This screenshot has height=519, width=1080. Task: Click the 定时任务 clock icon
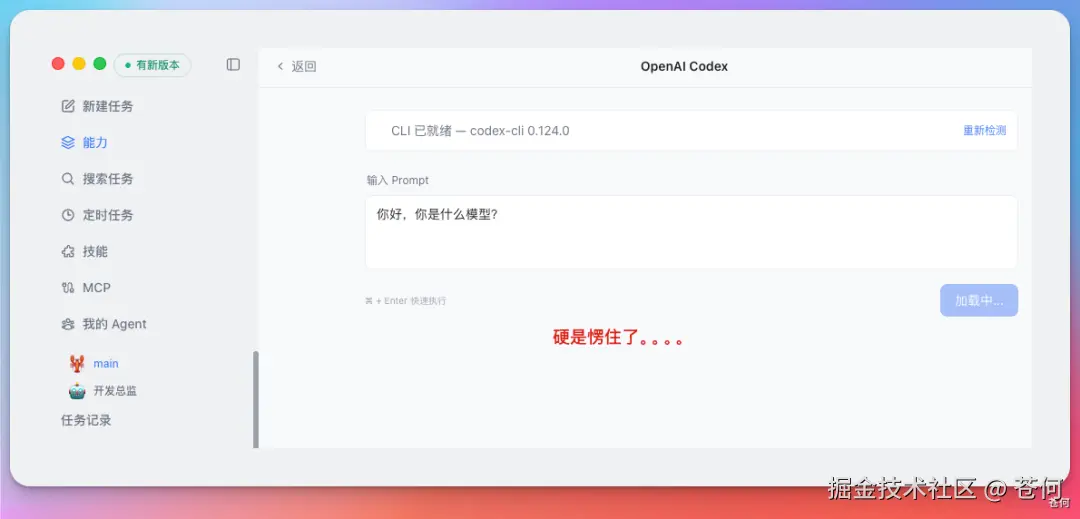click(68, 215)
